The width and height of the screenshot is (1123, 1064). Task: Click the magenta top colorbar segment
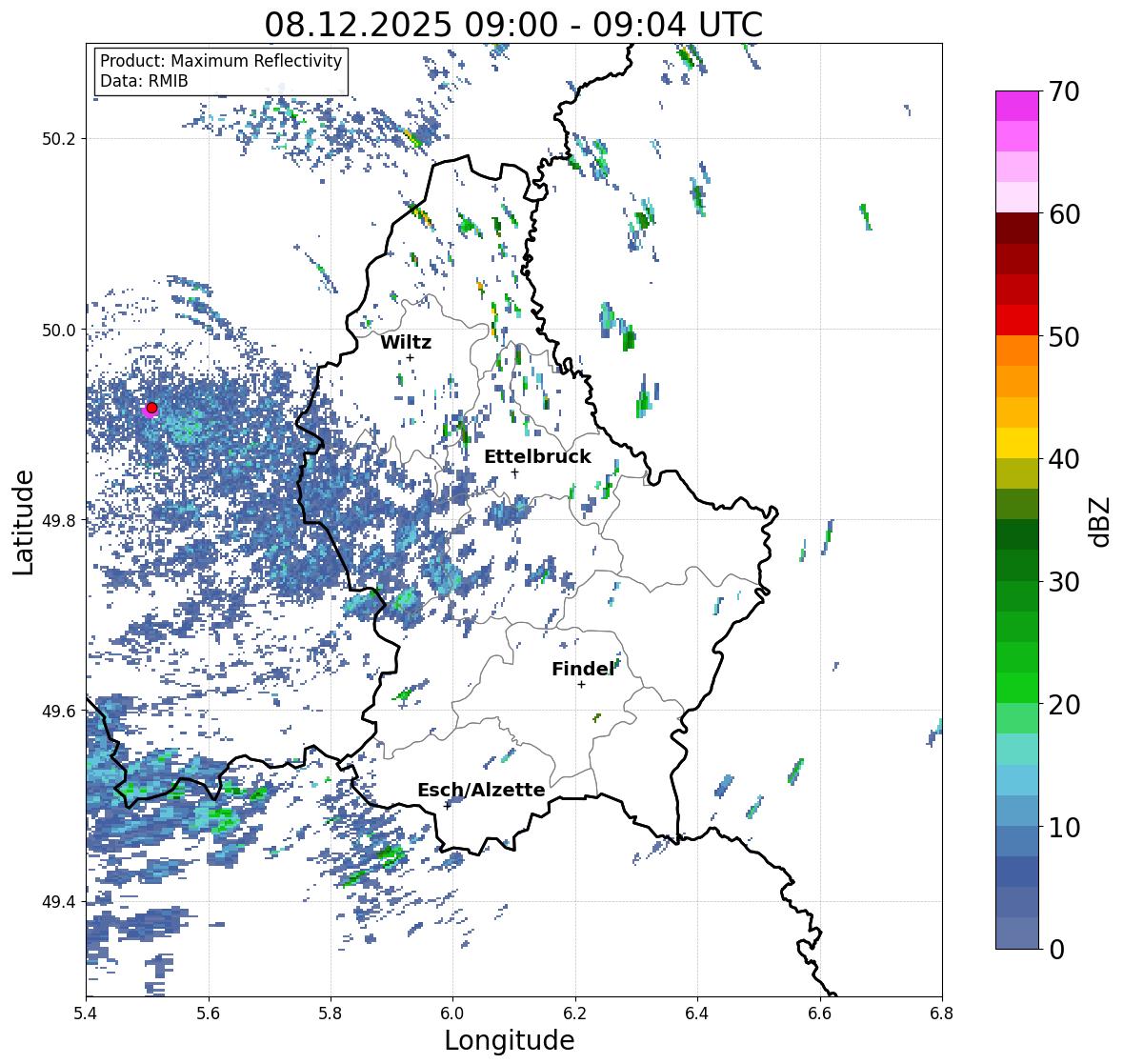coord(1017,106)
